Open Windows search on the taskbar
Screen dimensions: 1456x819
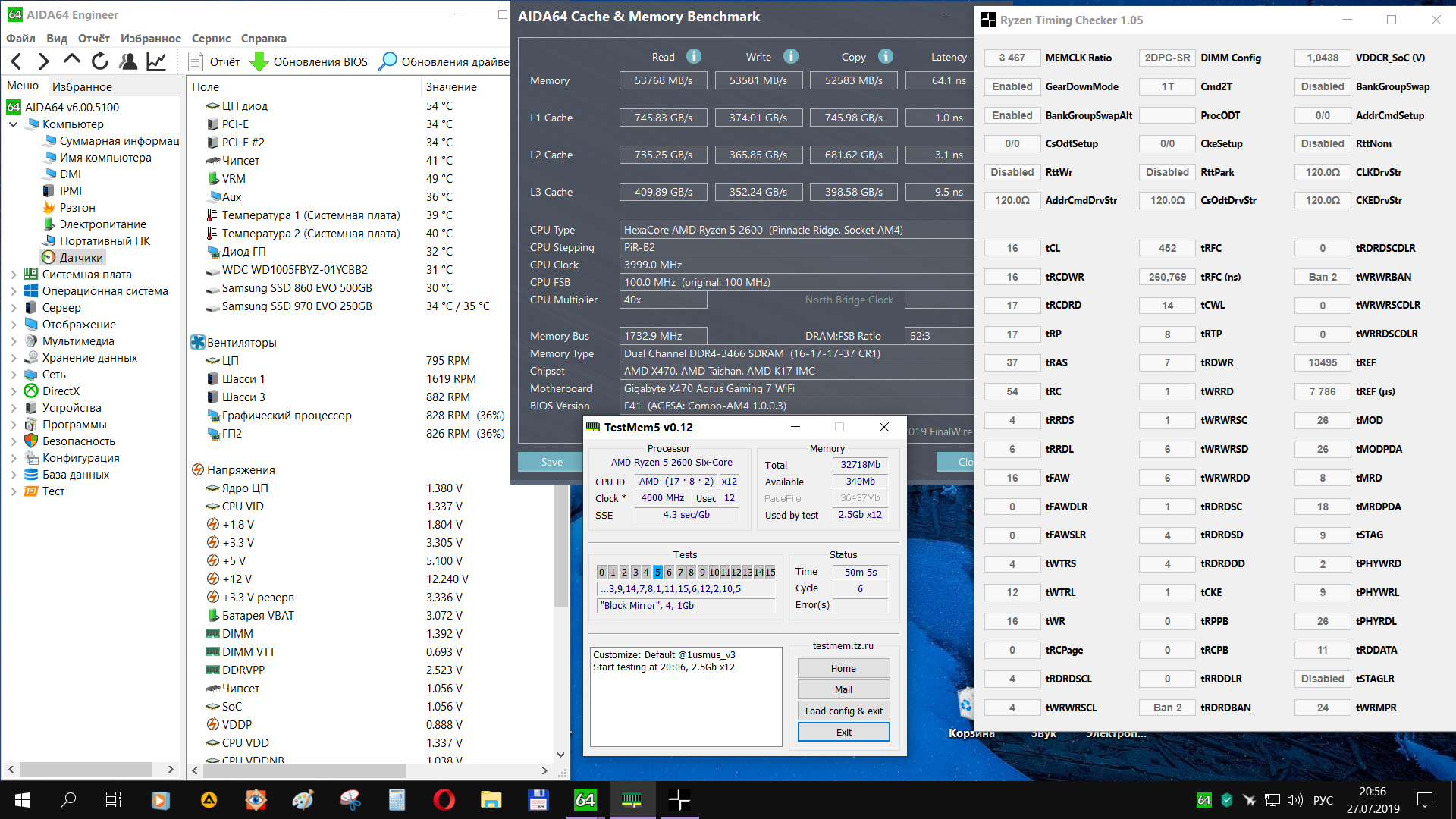coord(68,799)
